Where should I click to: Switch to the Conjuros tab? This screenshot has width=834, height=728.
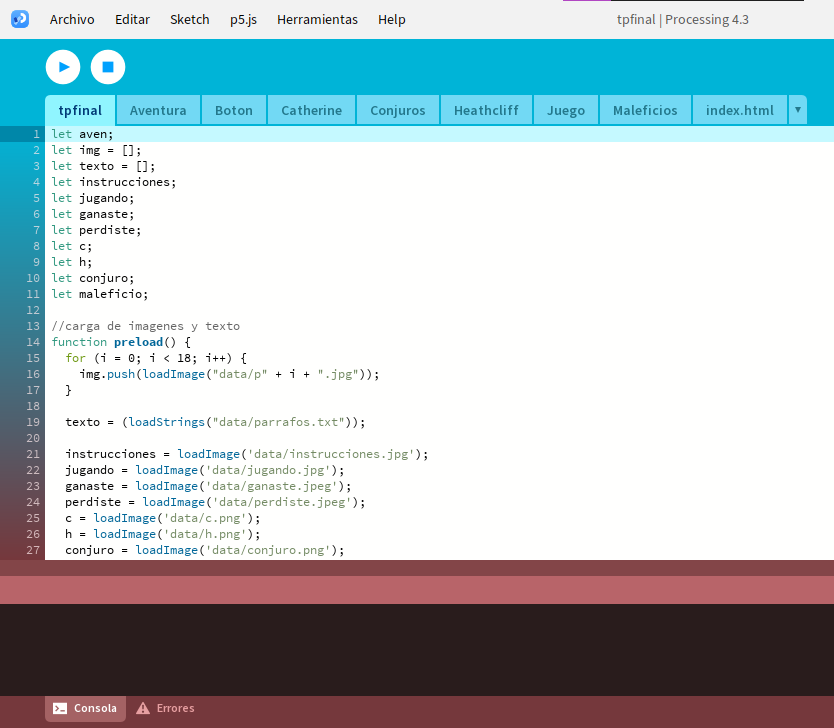[x=398, y=110]
